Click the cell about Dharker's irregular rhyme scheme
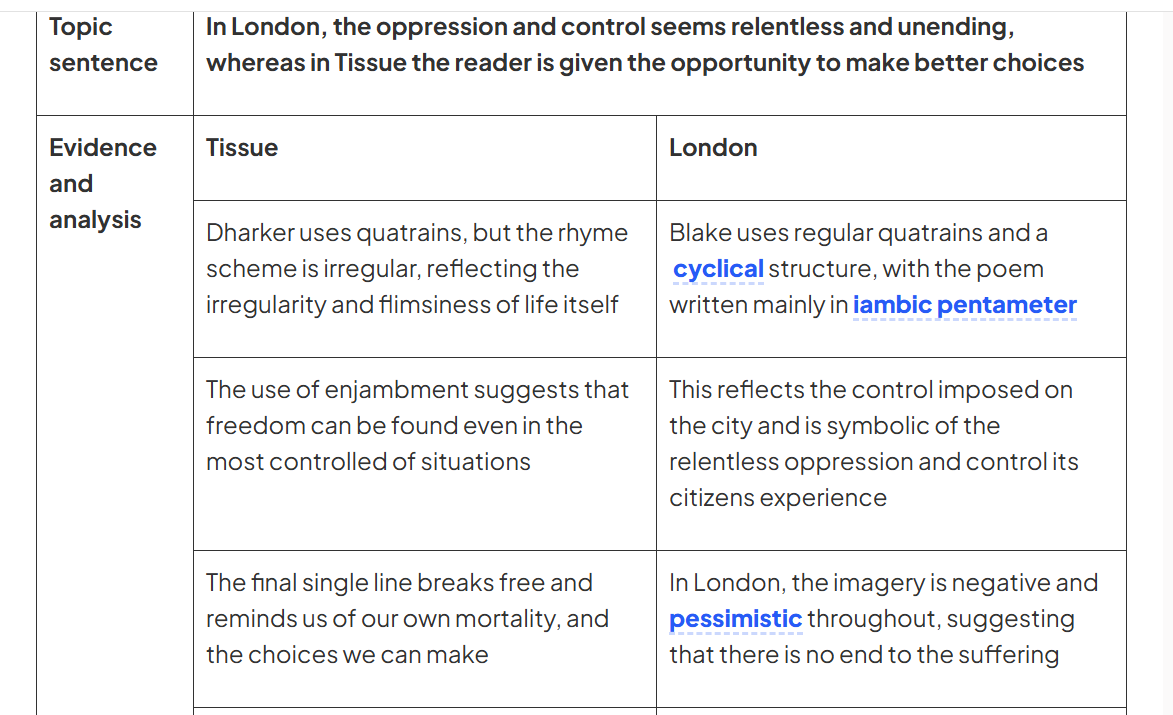1173x715 pixels. pos(424,279)
